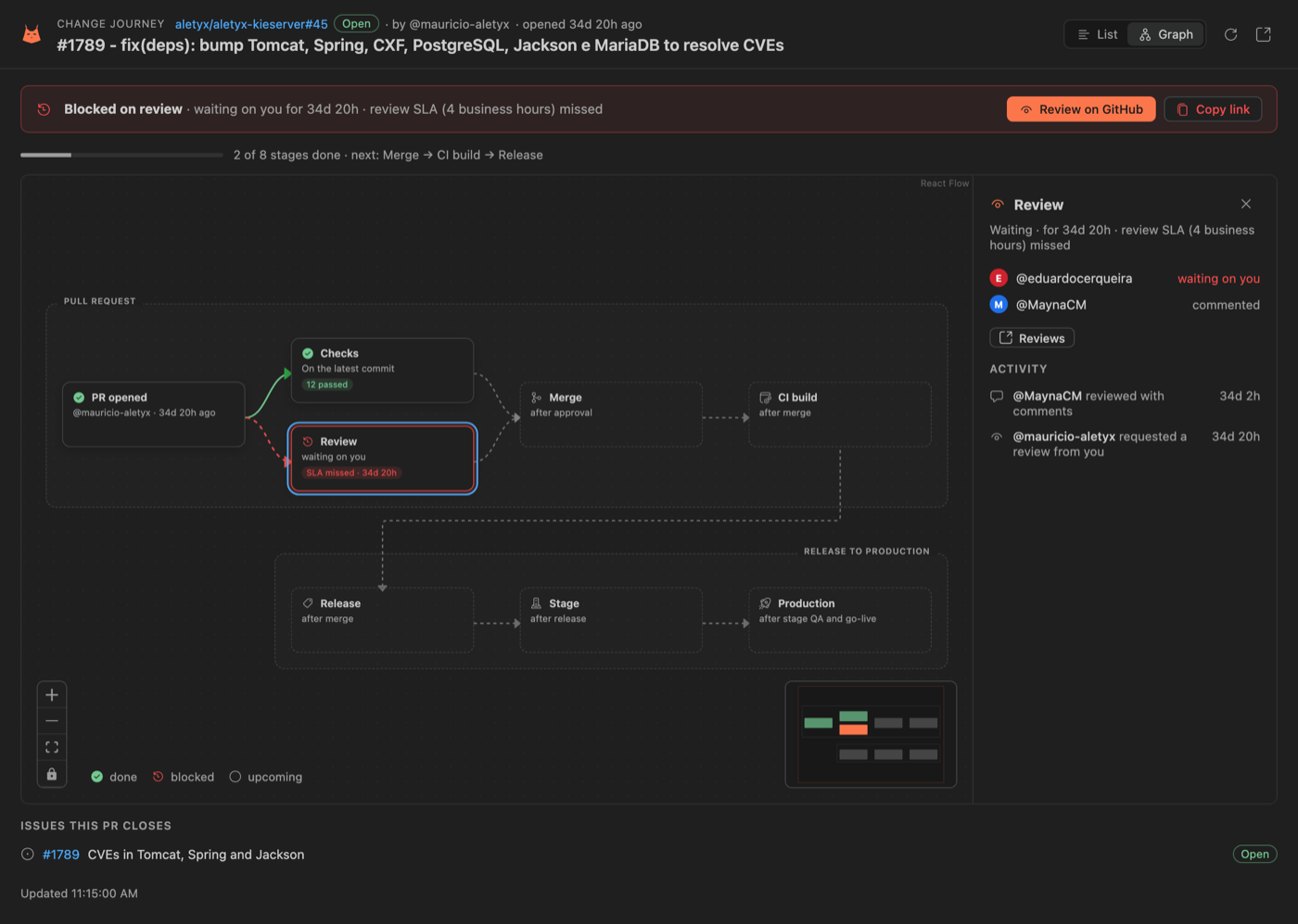The width and height of the screenshot is (1298, 924).
Task: Select the Review node
Action: point(382,458)
